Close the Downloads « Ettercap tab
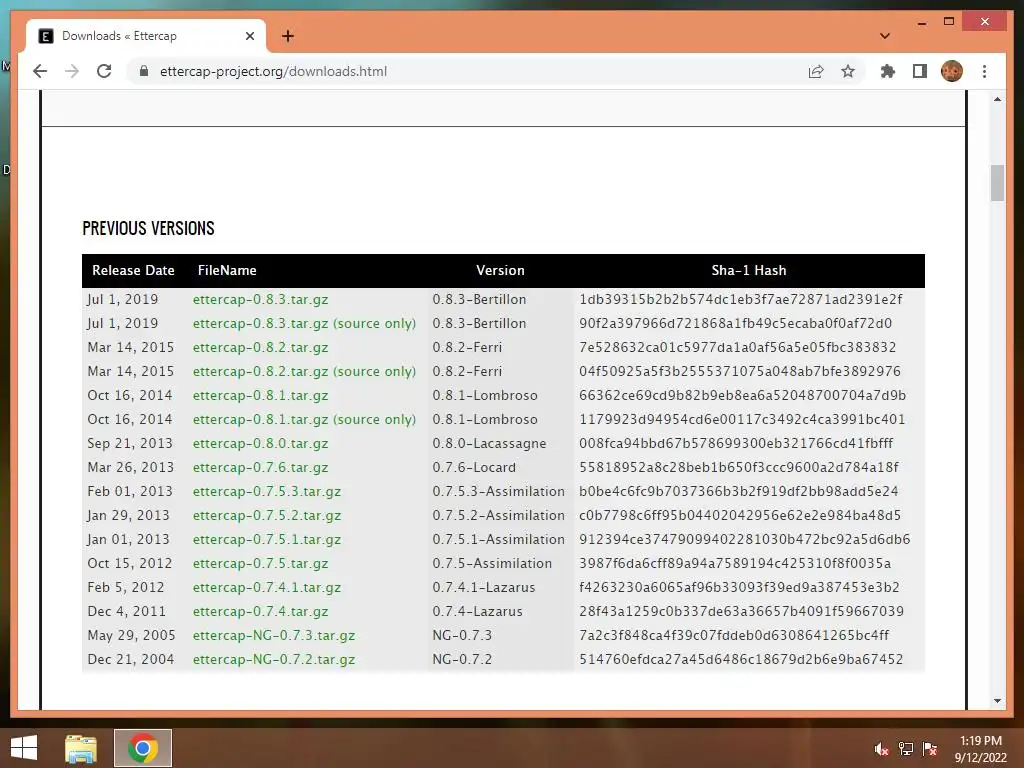This screenshot has width=1024, height=768. (x=249, y=36)
